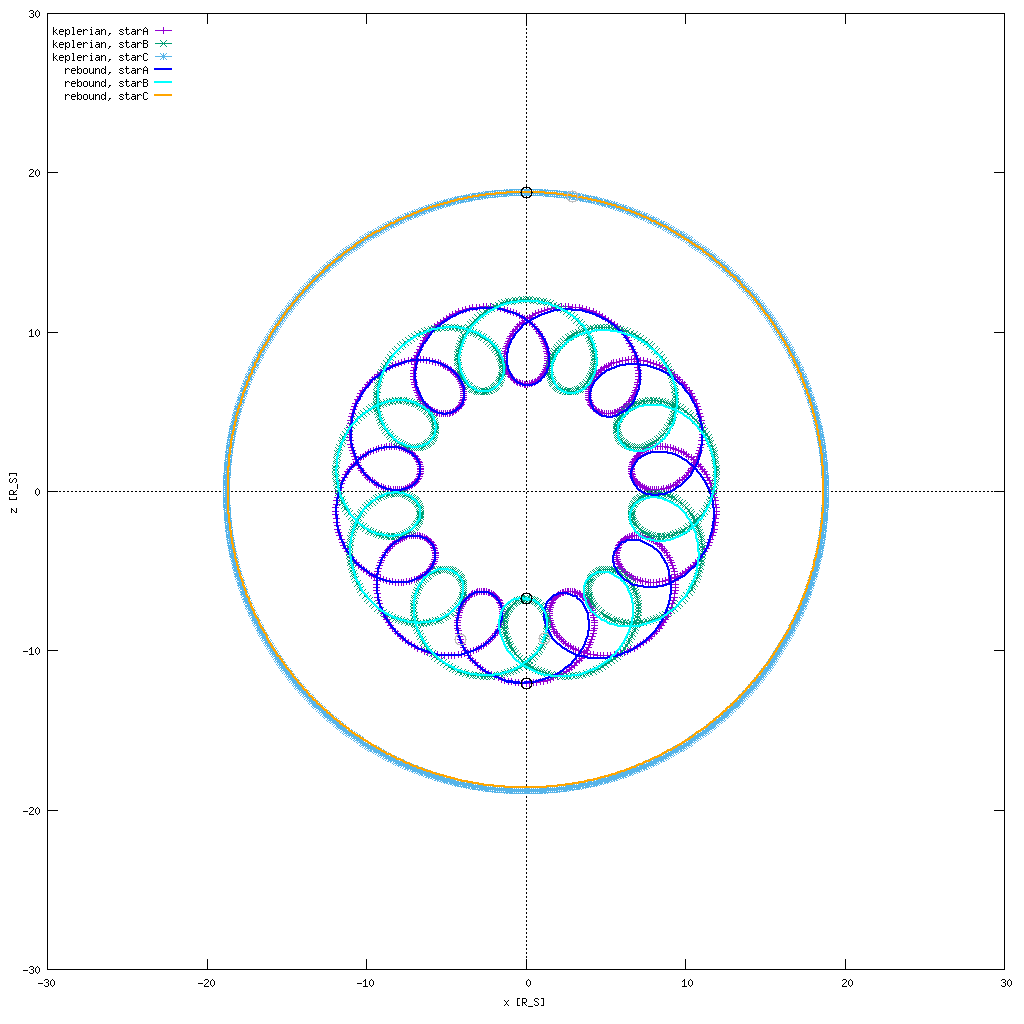Image resolution: width=1024 pixels, height=1024 pixels.
Task: Click the 'rebound, starA' legend label
Action: tap(106, 71)
